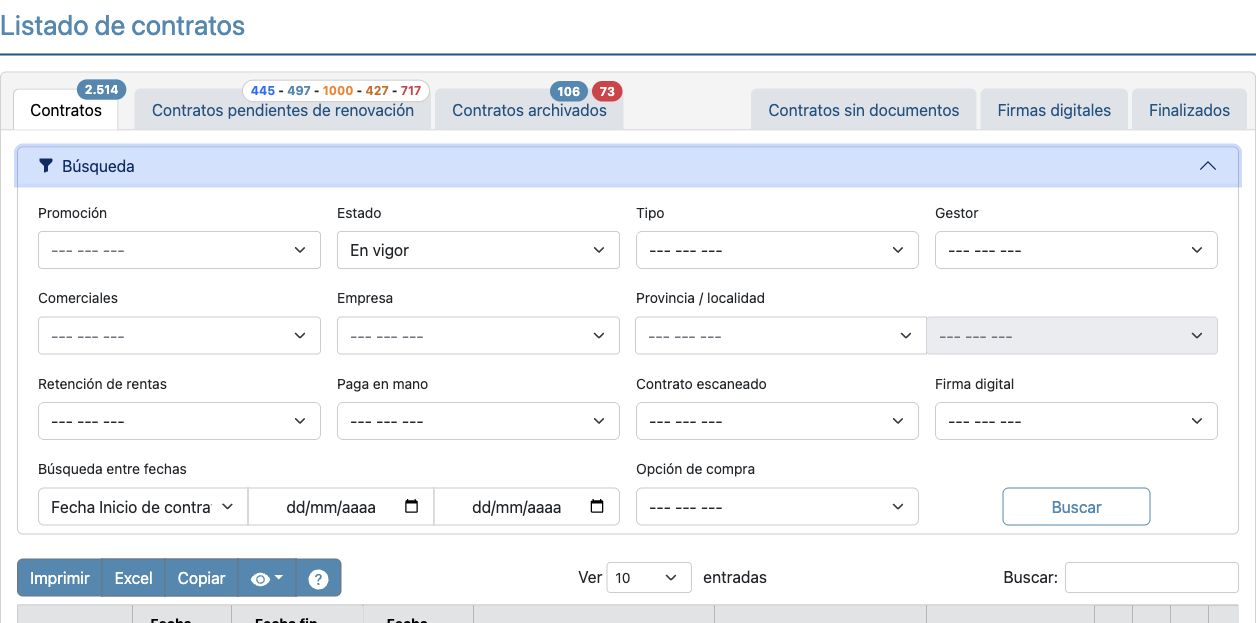Open calendar picker in first date field
Viewport: 1256px width, 623px height.
pyautogui.click(x=411, y=507)
